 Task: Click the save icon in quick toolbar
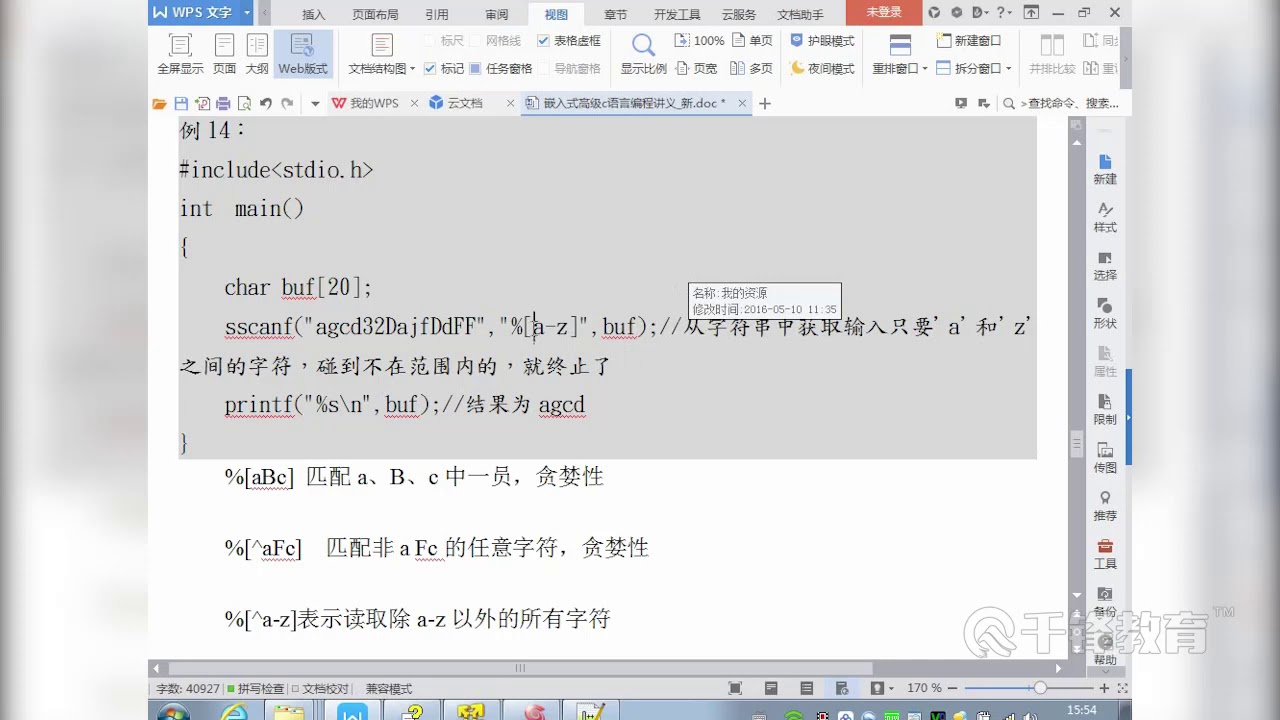(x=181, y=103)
